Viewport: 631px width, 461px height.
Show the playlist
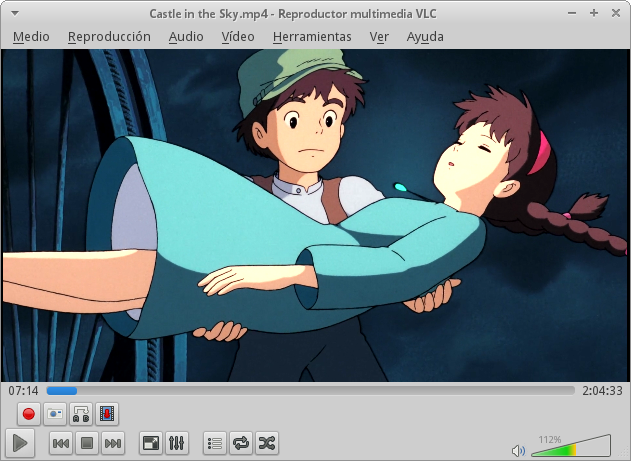215,443
